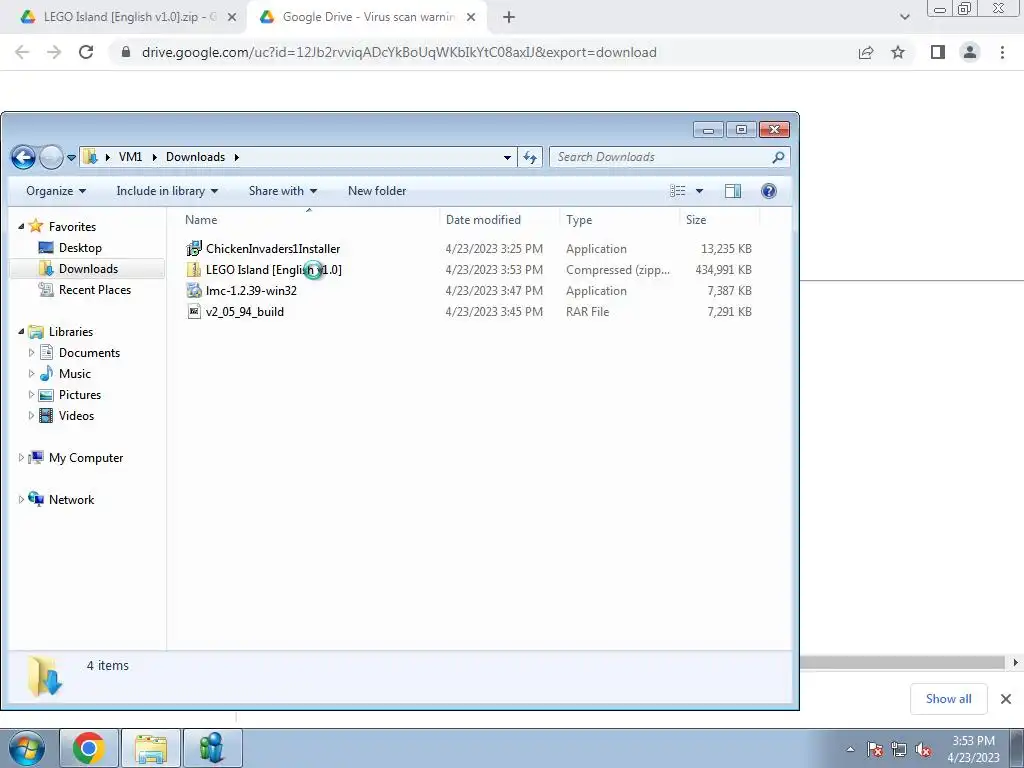Click the drive.google.com address bar
Image resolution: width=1024 pixels, height=768 pixels.
coord(399,52)
